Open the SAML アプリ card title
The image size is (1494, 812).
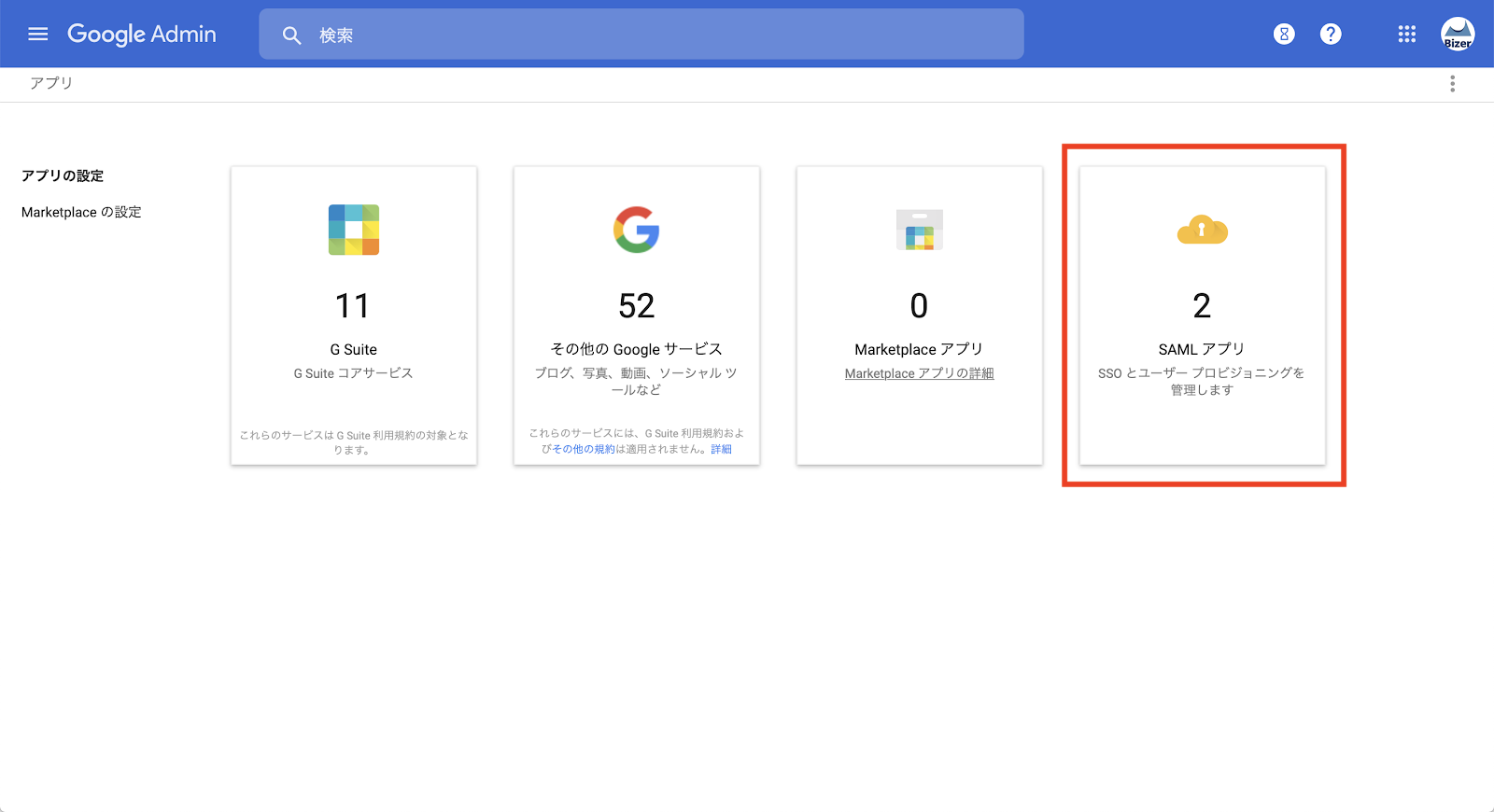(x=1203, y=349)
